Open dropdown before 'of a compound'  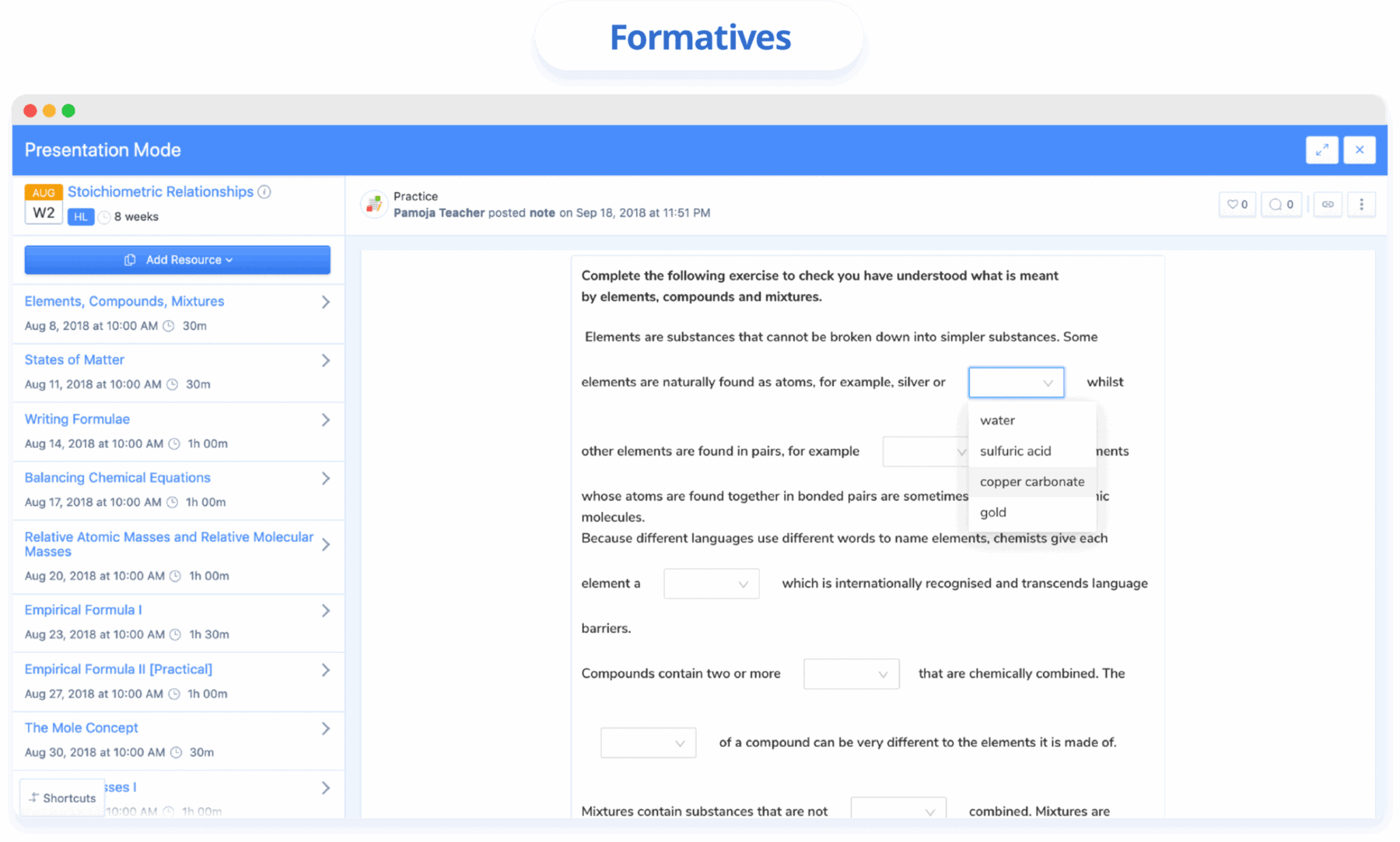648,742
